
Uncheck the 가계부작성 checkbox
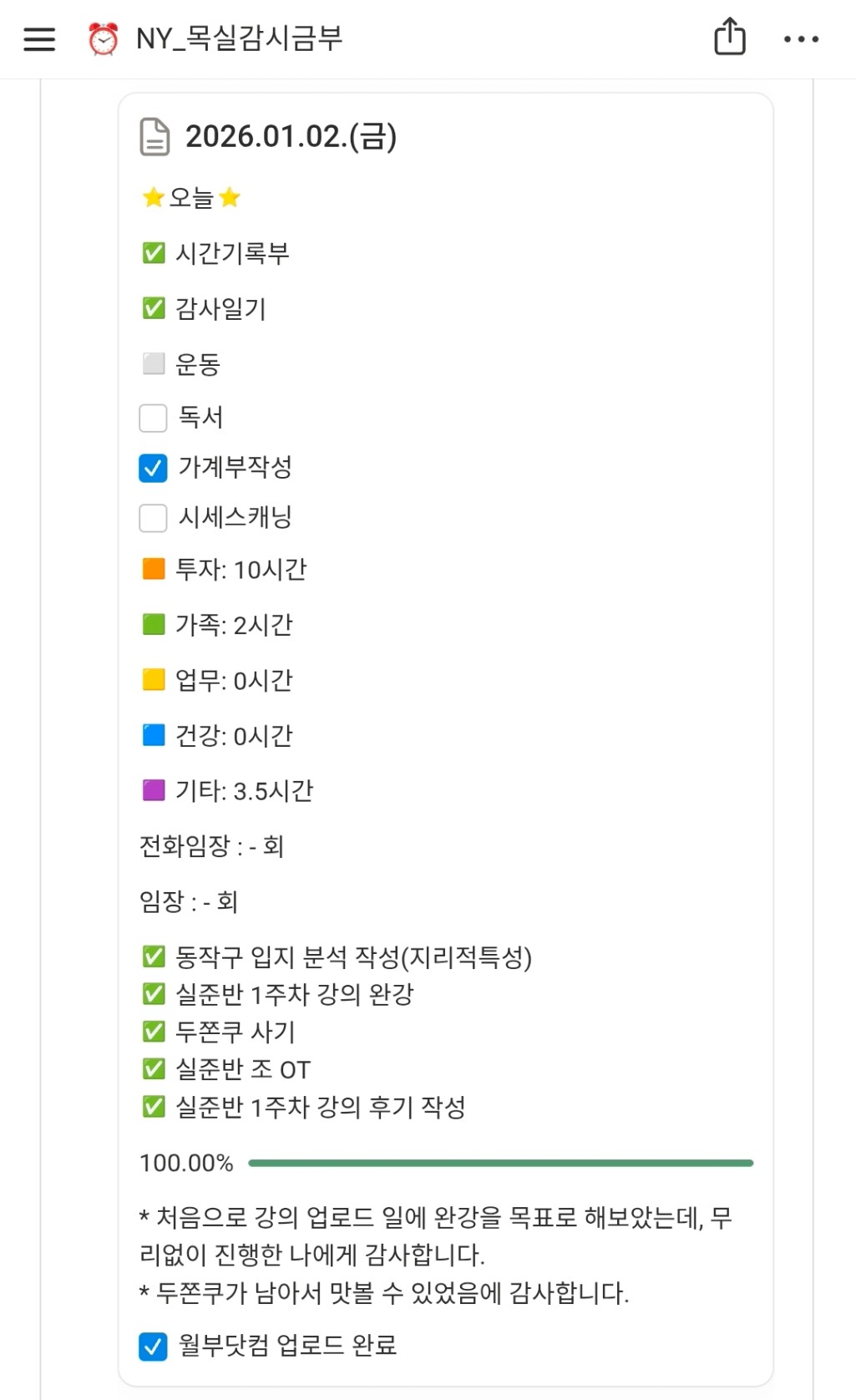click(153, 468)
